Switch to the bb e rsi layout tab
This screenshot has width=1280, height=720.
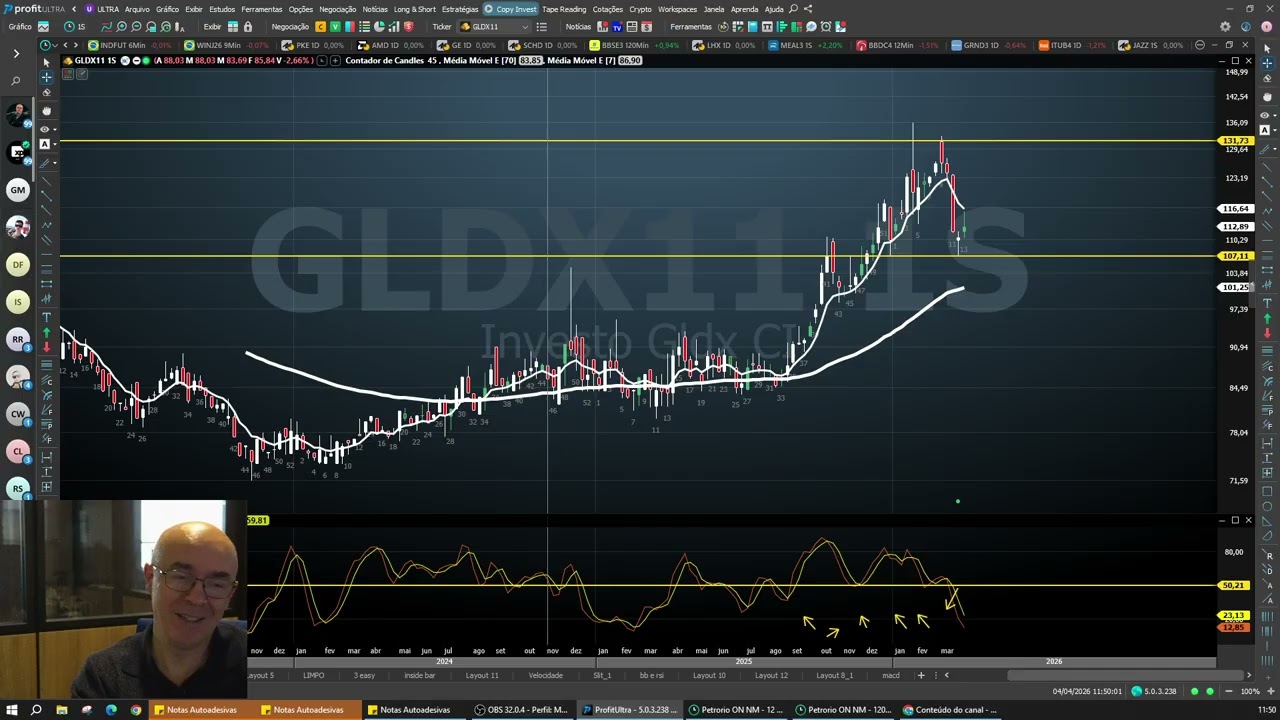651,675
